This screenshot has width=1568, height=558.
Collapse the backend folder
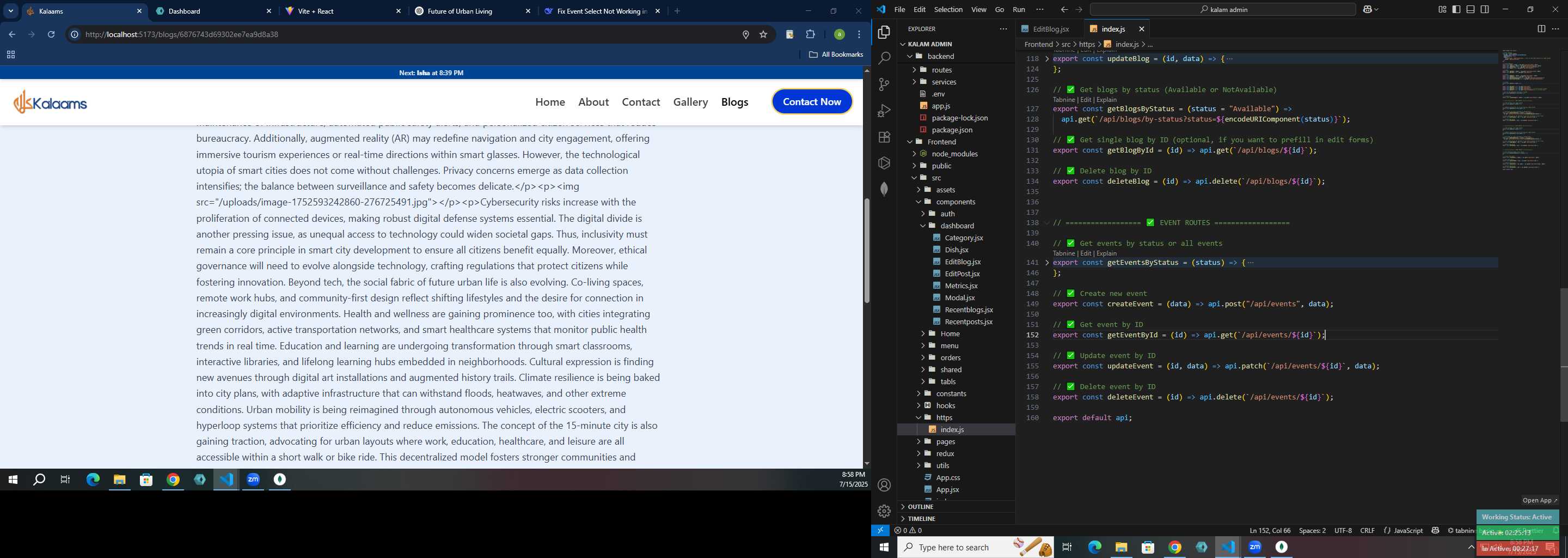pos(940,56)
